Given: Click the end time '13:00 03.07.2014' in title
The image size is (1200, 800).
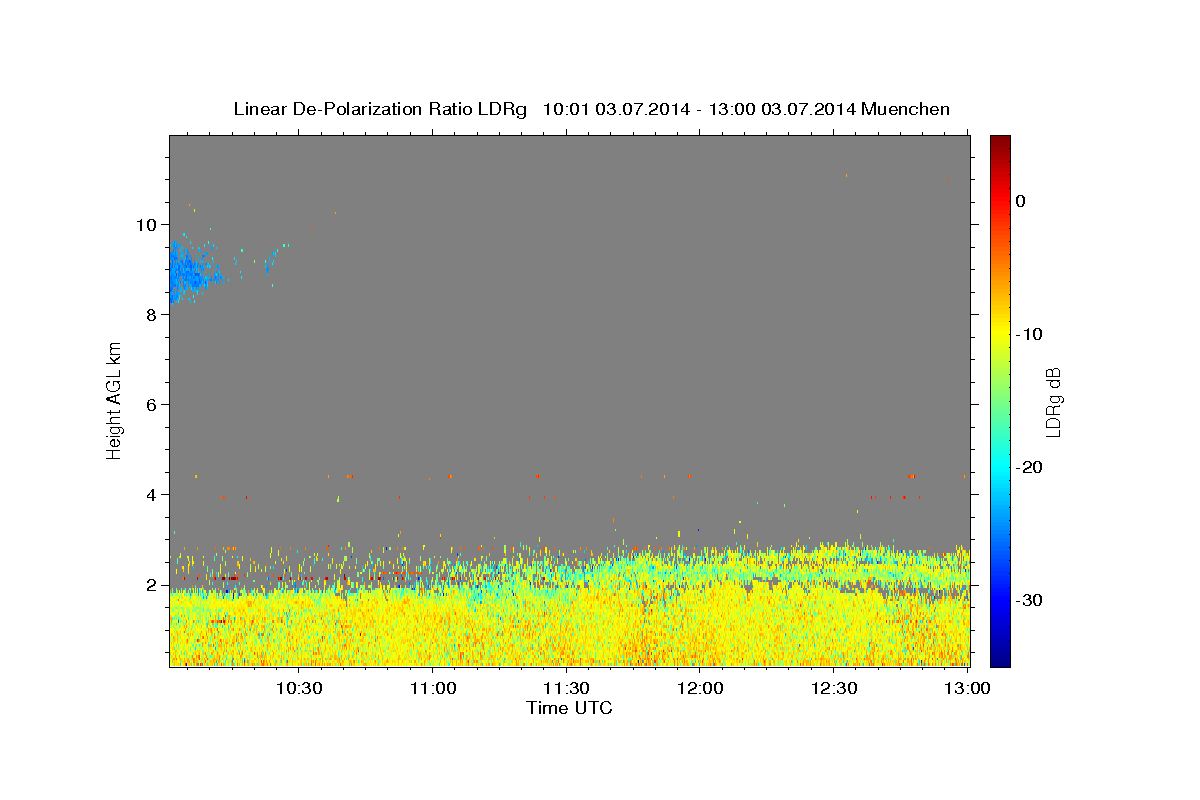Looking at the screenshot, I should click(x=781, y=109).
